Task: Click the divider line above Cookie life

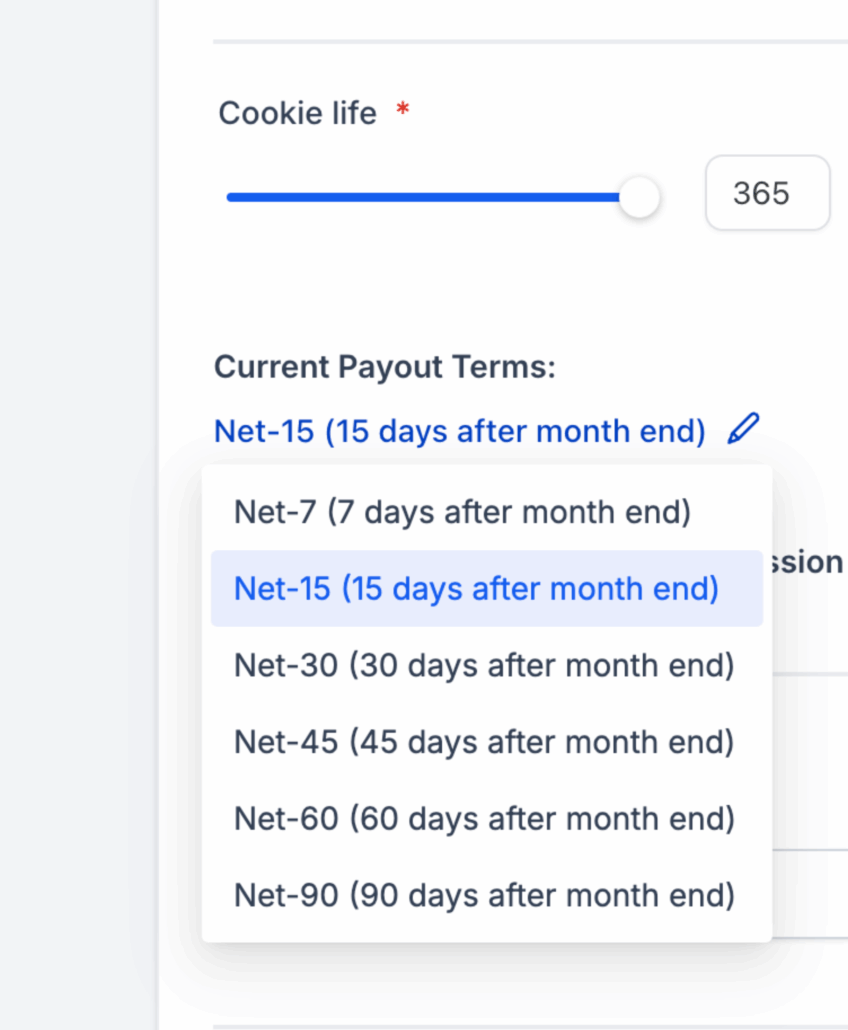Action: 530,41
